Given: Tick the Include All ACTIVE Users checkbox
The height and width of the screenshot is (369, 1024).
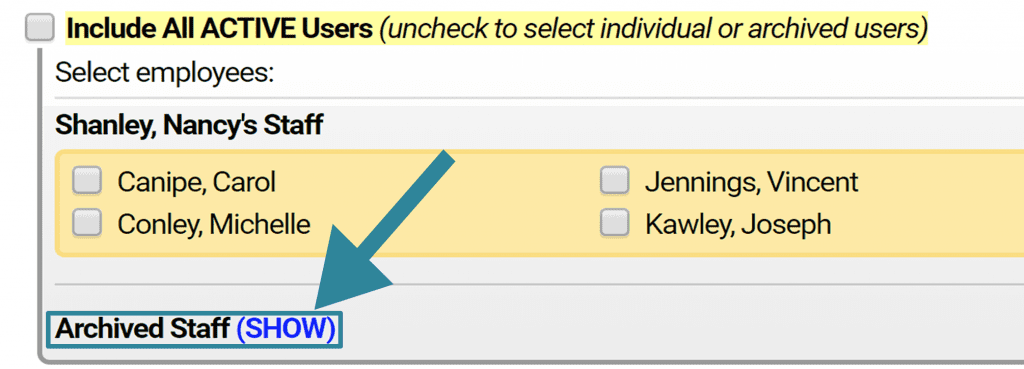Looking at the screenshot, I should [x=40, y=28].
